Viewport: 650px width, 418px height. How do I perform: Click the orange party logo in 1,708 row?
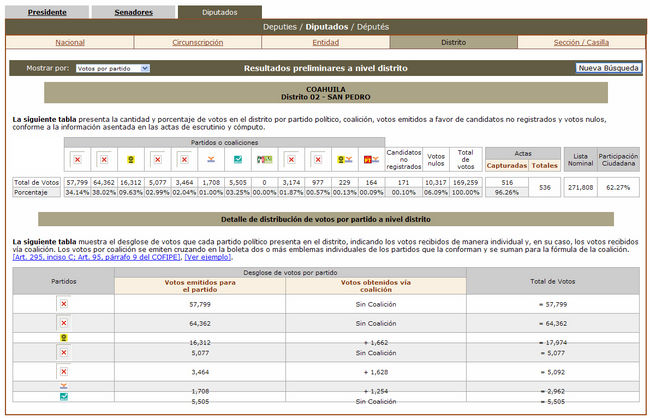(64, 385)
